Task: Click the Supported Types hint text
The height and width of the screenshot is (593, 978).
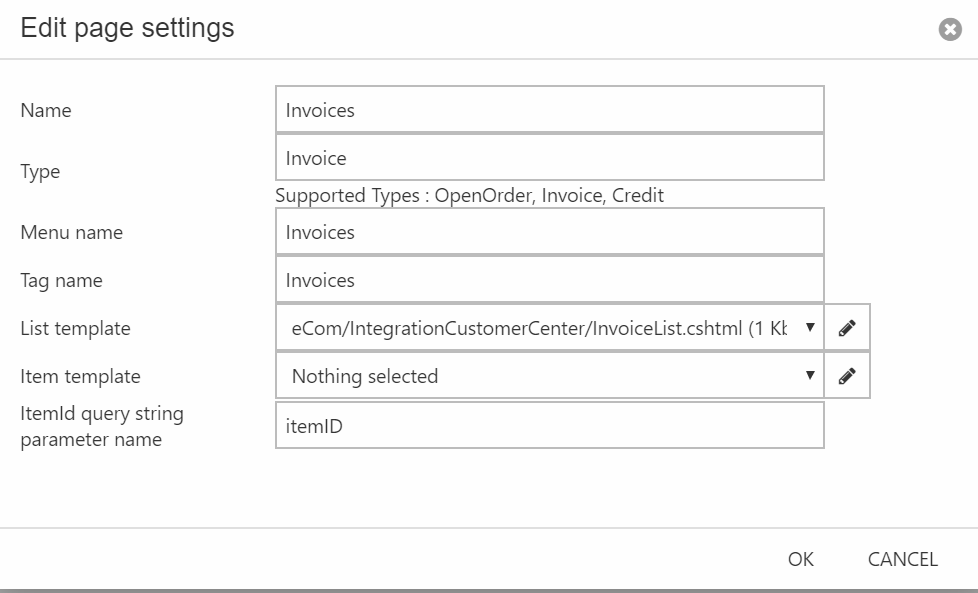Action: coord(469,196)
